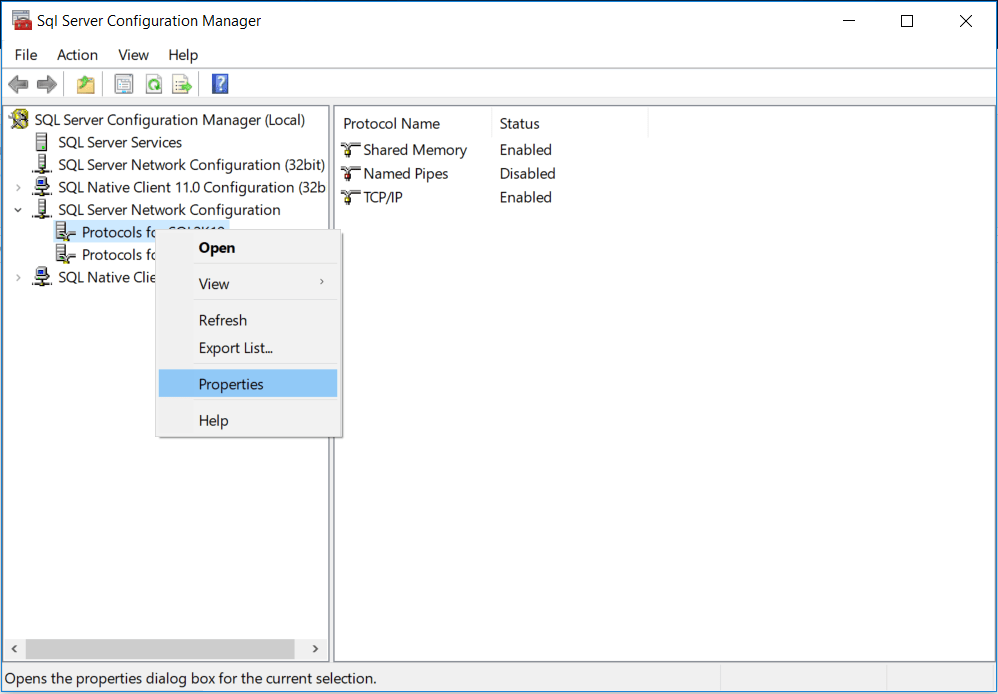Click the horizontal scrollbar right arrow

(315, 649)
